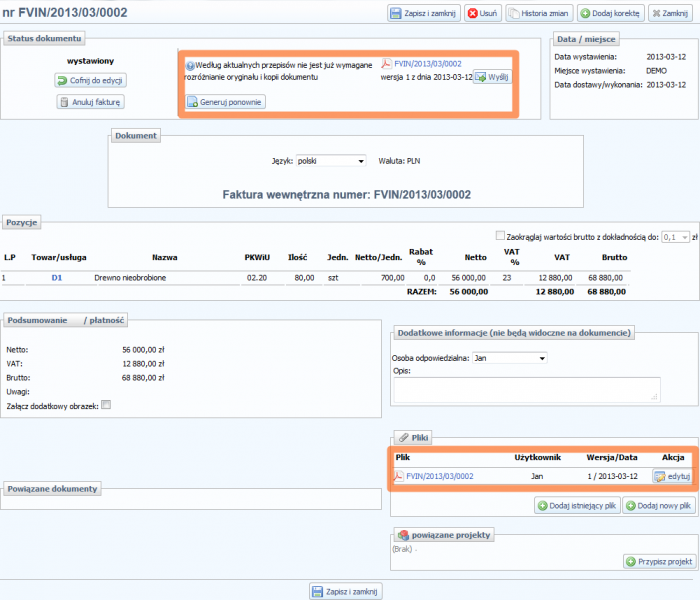Open Historia zmian change history
This screenshot has width=700, height=600.
[x=539, y=13]
